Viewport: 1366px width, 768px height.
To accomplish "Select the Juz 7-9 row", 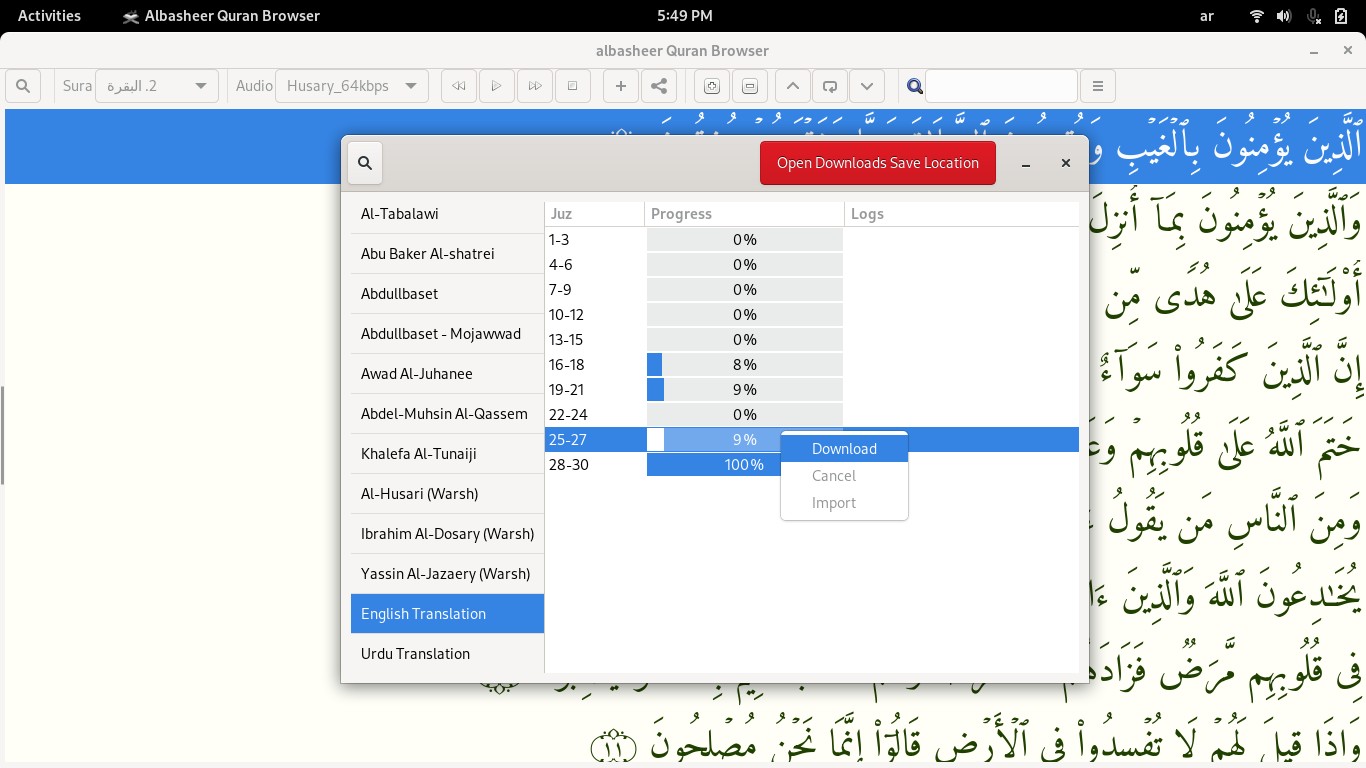I will click(812, 290).
